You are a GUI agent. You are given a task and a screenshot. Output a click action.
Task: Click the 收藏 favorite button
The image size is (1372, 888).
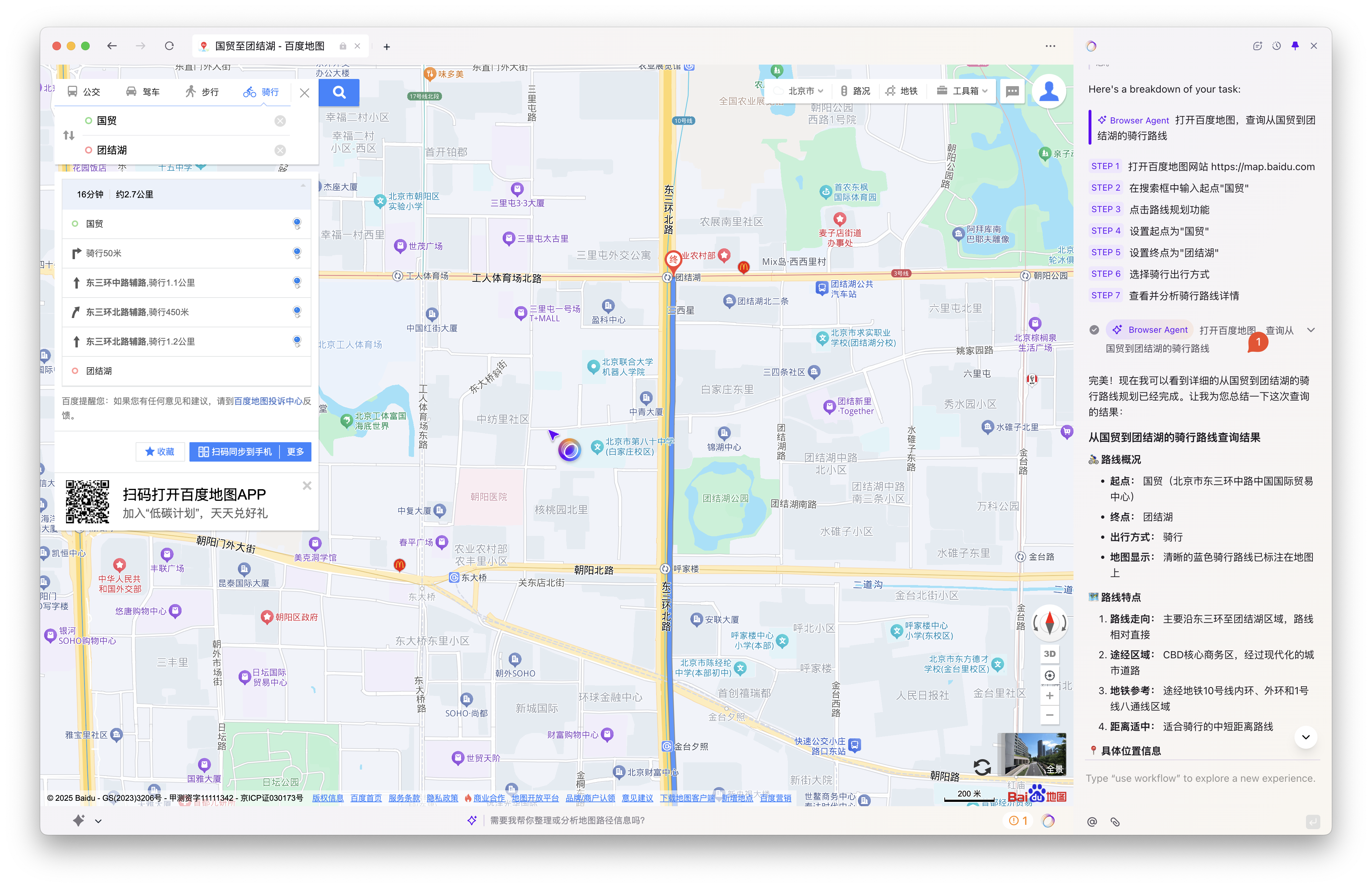point(160,452)
